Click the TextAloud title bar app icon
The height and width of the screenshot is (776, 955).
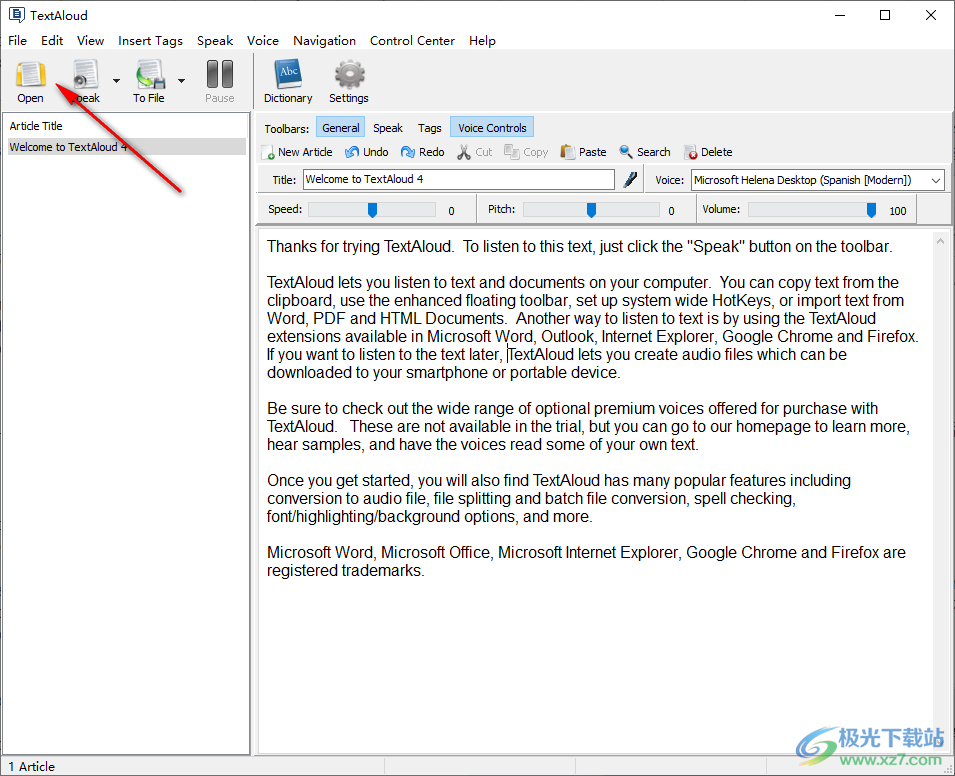16,15
